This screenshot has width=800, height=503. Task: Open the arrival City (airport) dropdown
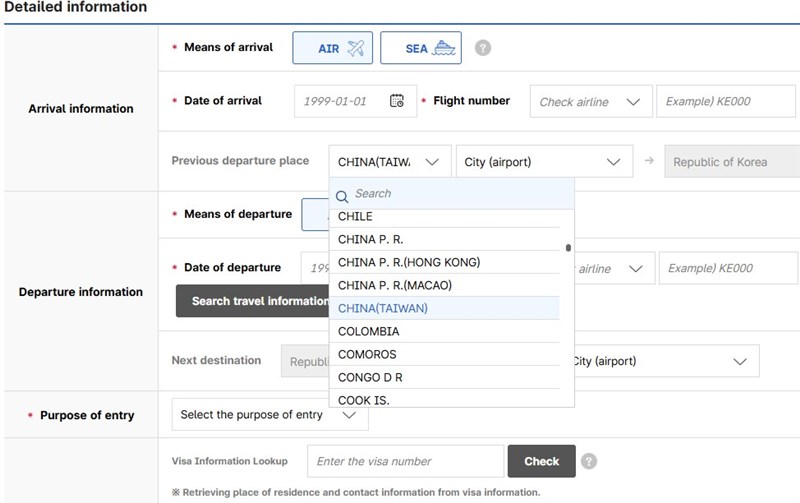(x=543, y=162)
